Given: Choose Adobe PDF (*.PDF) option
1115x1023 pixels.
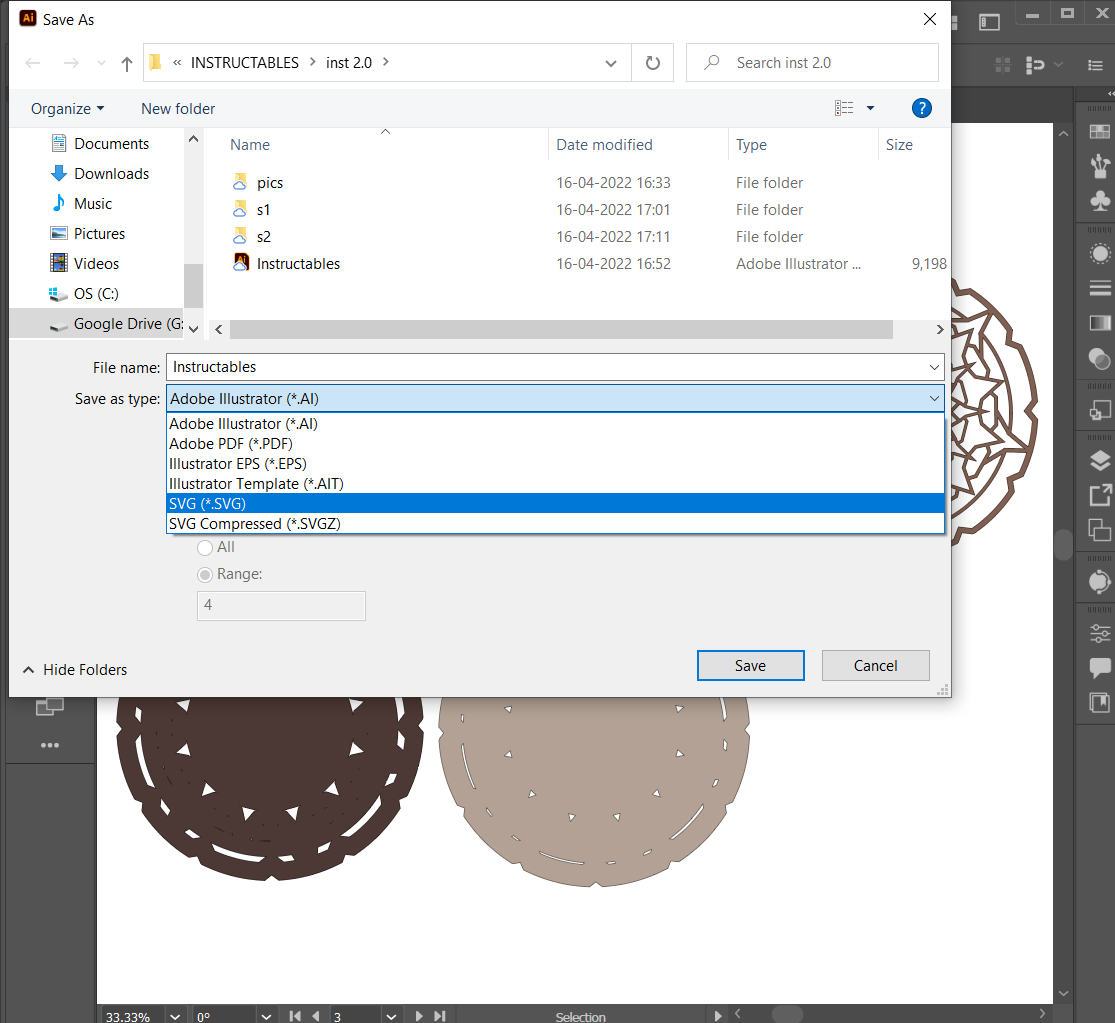Looking at the screenshot, I should click(x=555, y=444).
